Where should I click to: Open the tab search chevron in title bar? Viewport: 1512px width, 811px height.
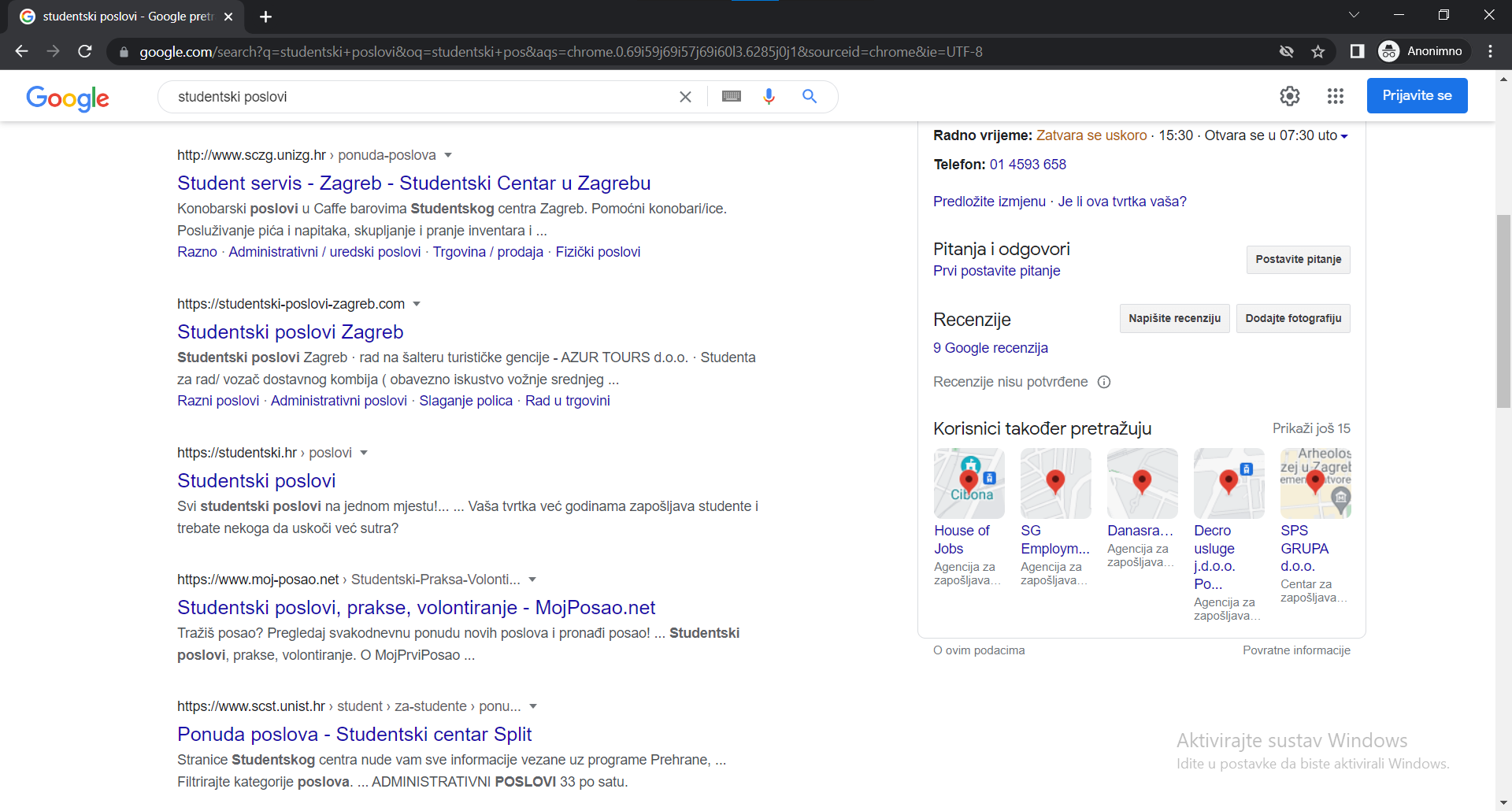point(1353,16)
